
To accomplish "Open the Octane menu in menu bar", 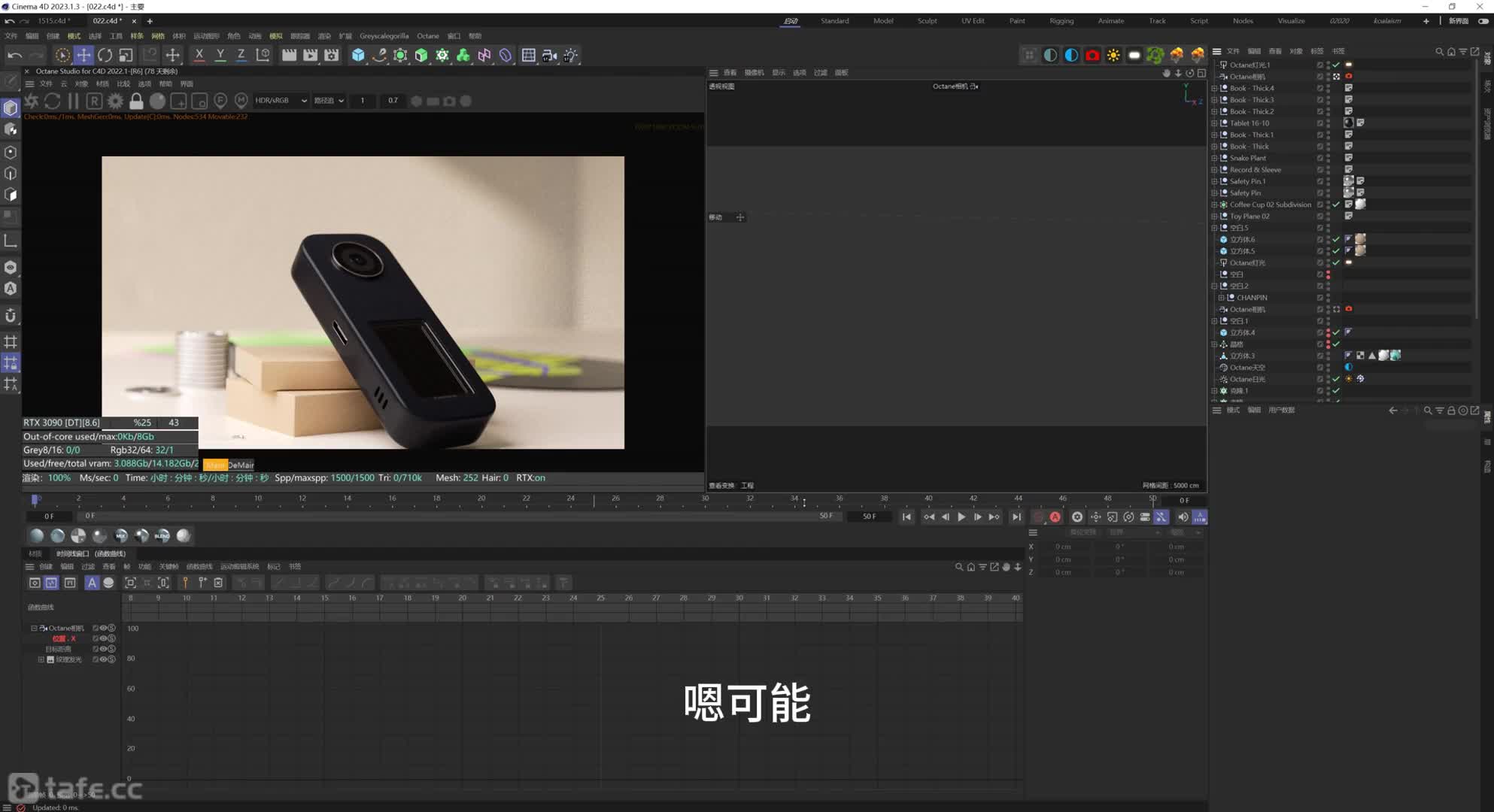I will 428,36.
